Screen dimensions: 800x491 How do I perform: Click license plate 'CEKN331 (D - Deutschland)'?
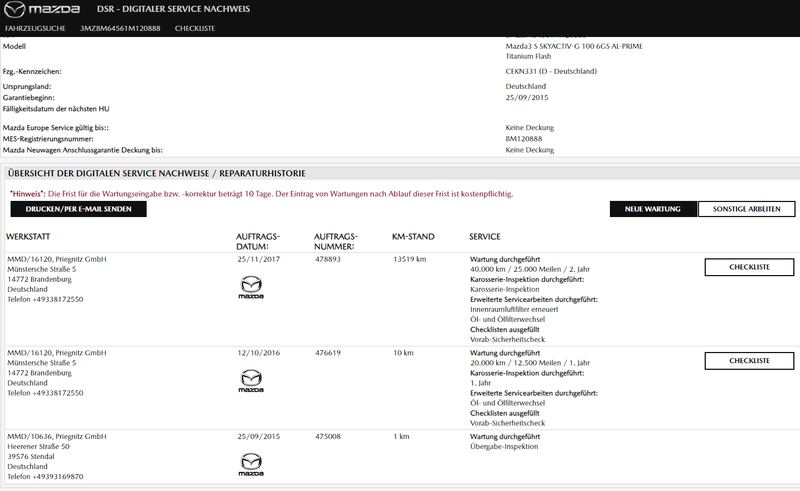tap(551, 71)
